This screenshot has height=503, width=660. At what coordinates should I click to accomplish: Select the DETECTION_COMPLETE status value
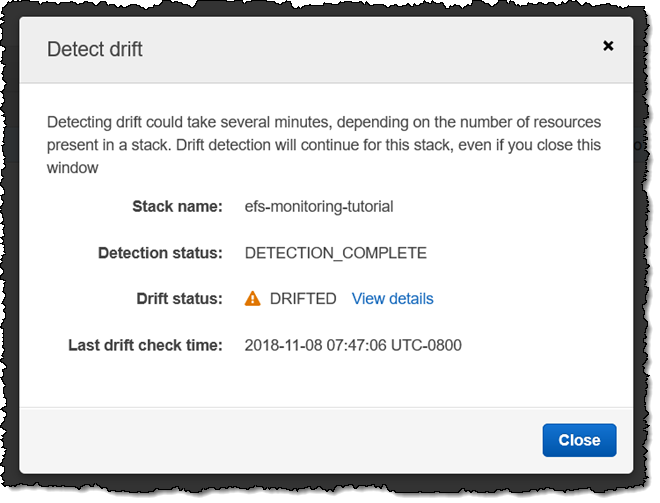tap(335, 253)
